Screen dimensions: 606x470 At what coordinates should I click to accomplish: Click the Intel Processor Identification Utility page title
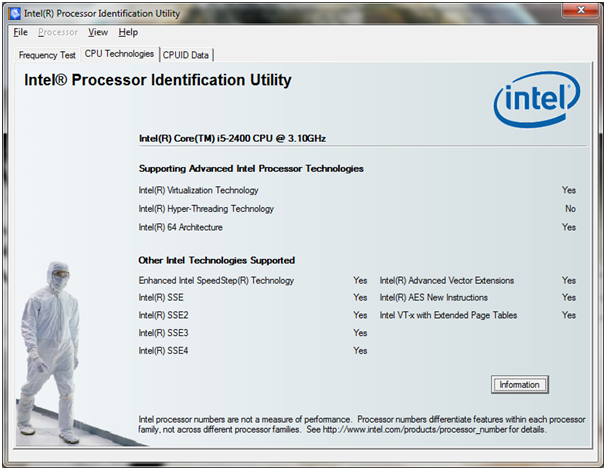click(158, 80)
